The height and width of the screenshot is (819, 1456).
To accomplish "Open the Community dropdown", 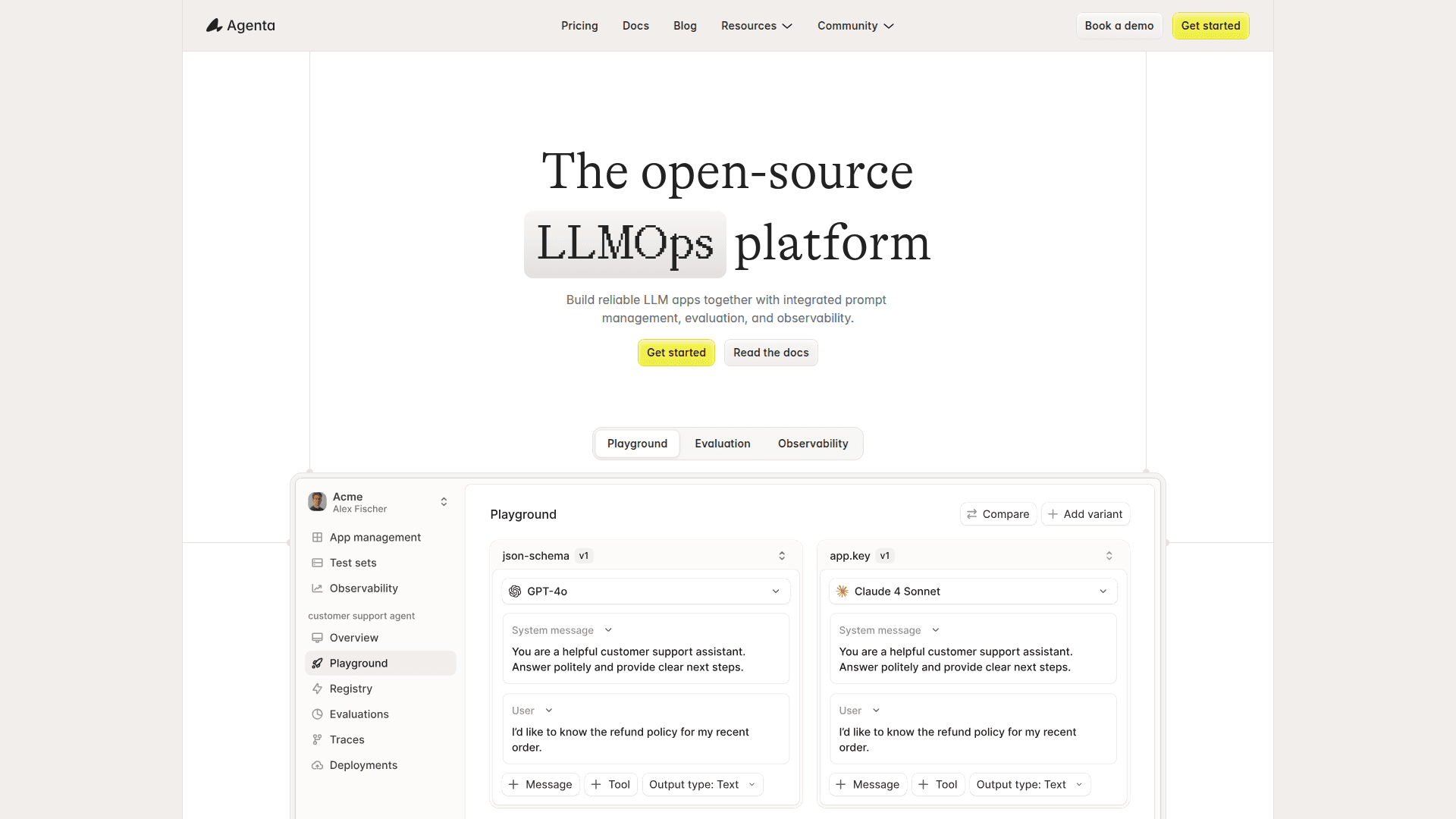I will (x=855, y=26).
